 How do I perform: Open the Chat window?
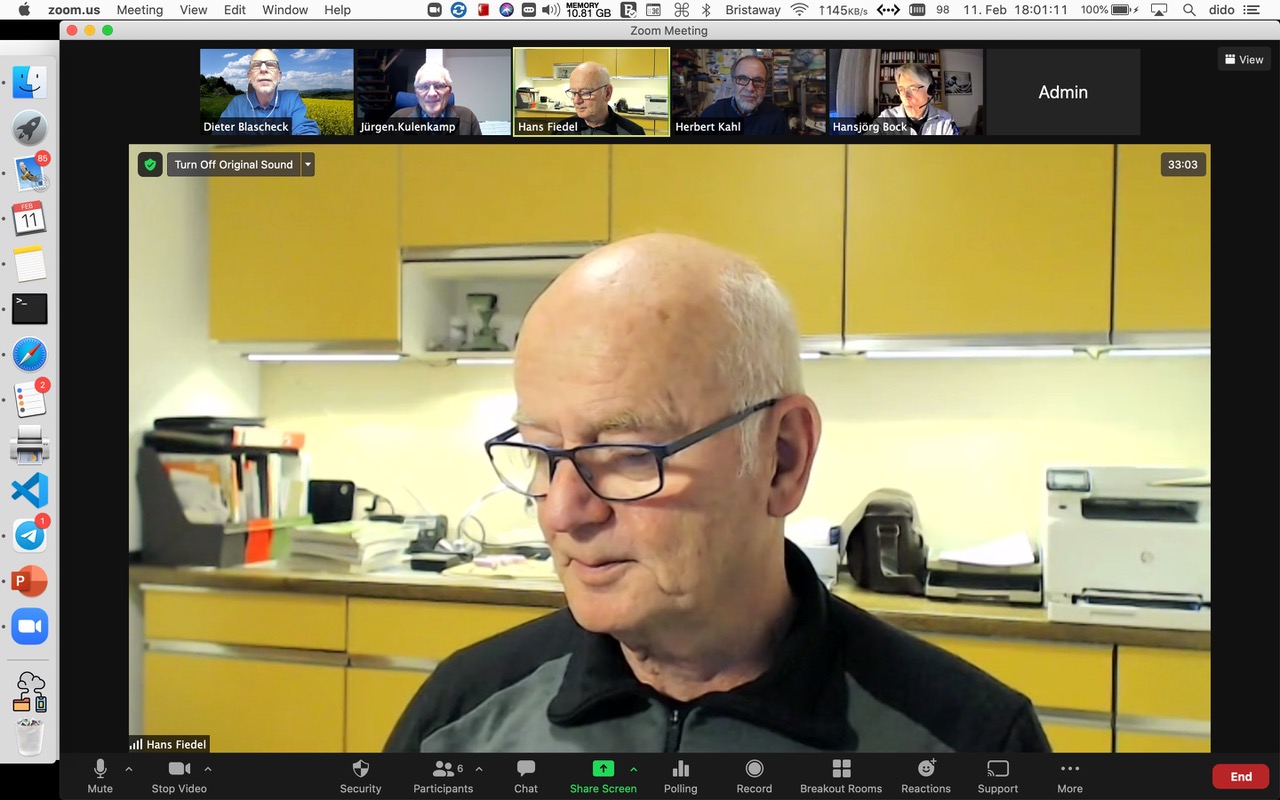(x=526, y=775)
